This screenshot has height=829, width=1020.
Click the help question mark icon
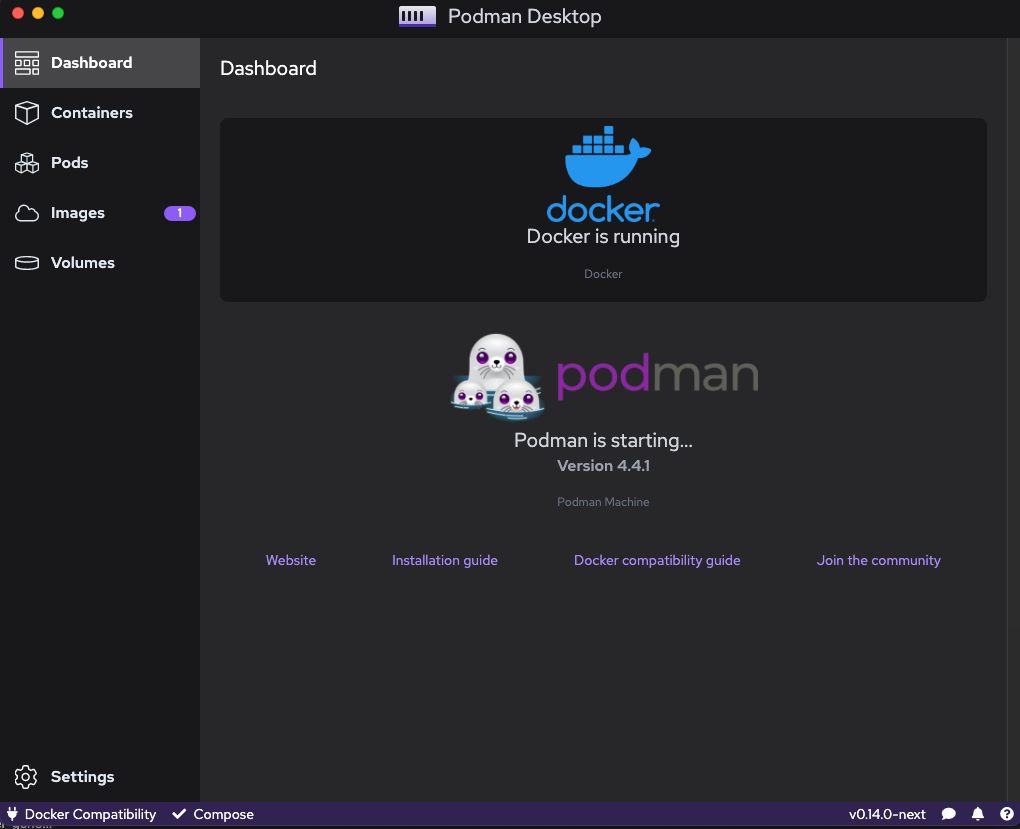1007,813
